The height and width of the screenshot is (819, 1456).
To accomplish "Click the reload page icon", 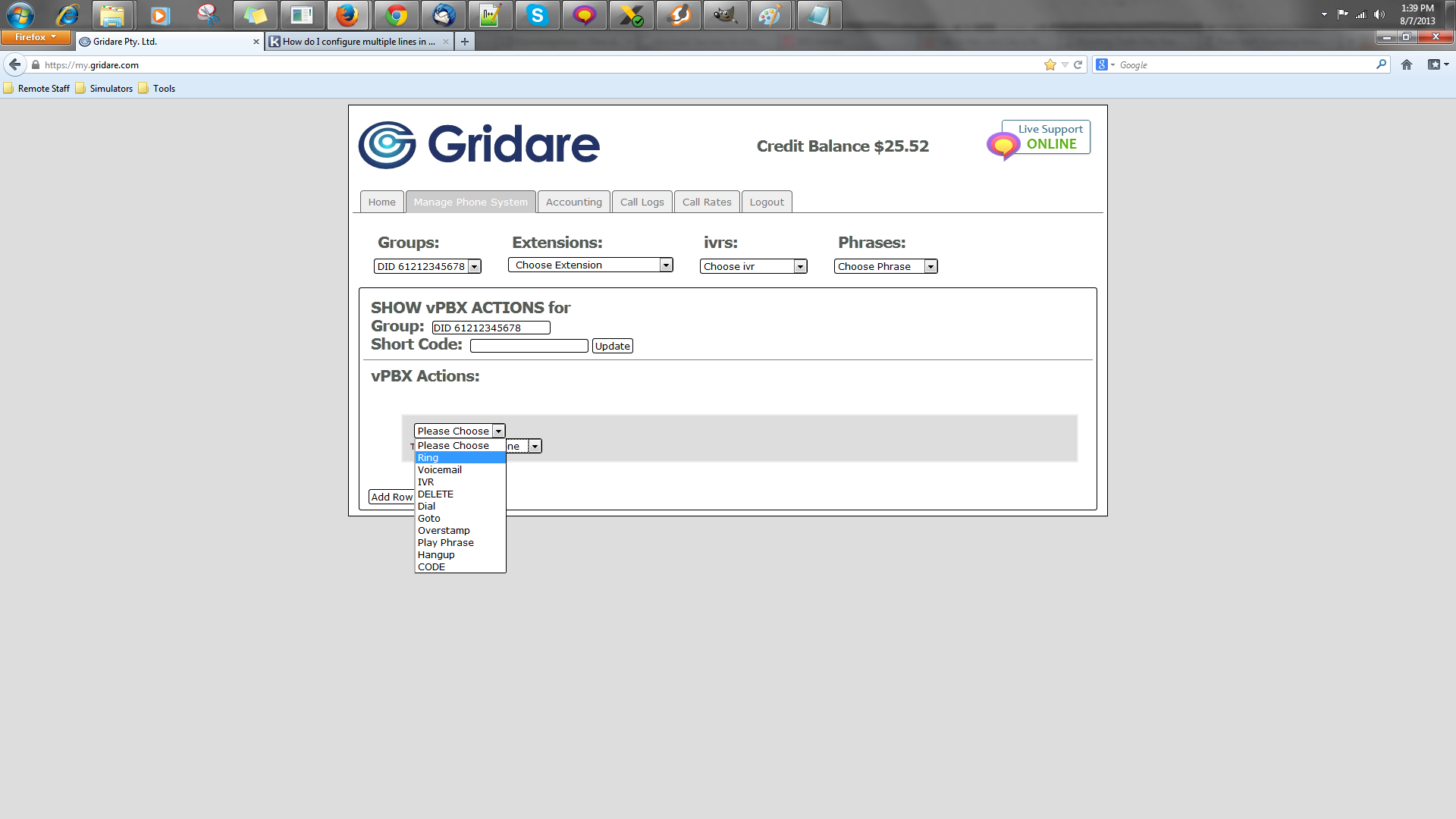I will point(1078,64).
